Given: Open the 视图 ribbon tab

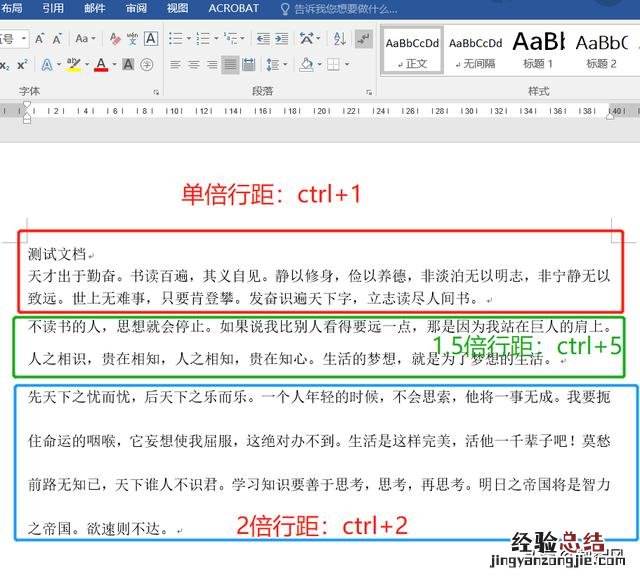Looking at the screenshot, I should click(x=178, y=8).
